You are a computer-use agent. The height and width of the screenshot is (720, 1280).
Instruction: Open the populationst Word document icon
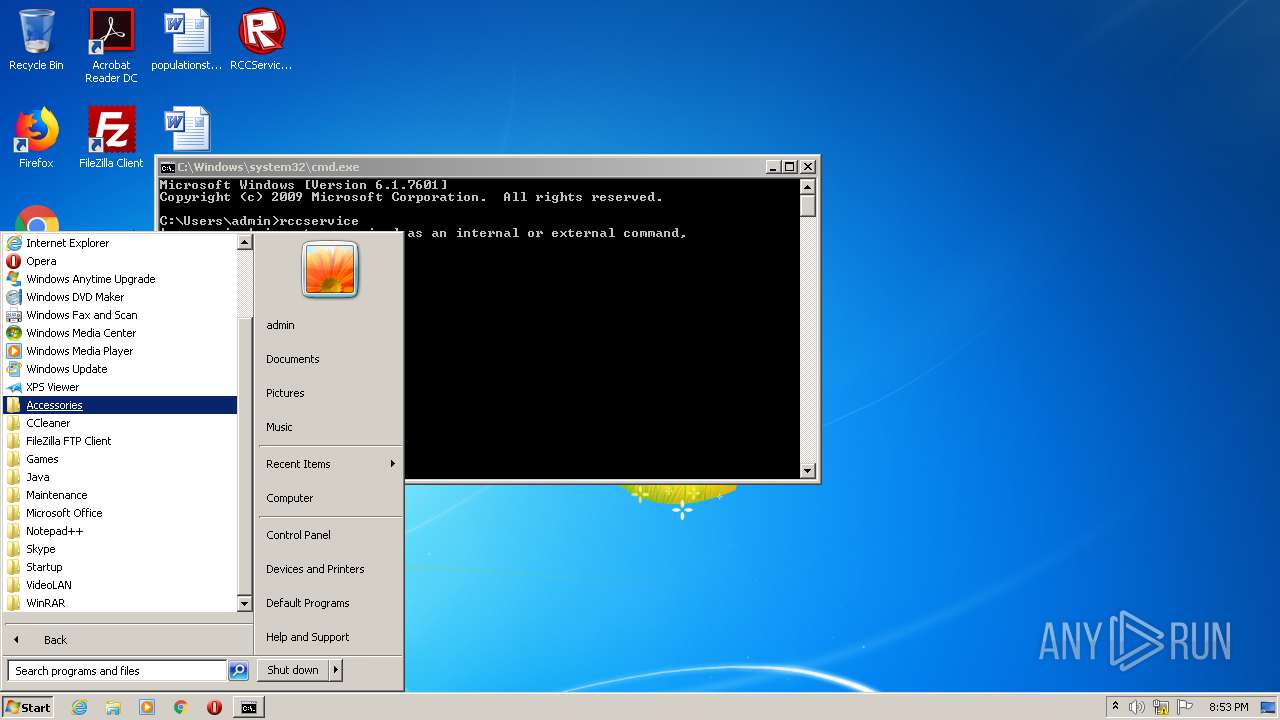tap(186, 40)
